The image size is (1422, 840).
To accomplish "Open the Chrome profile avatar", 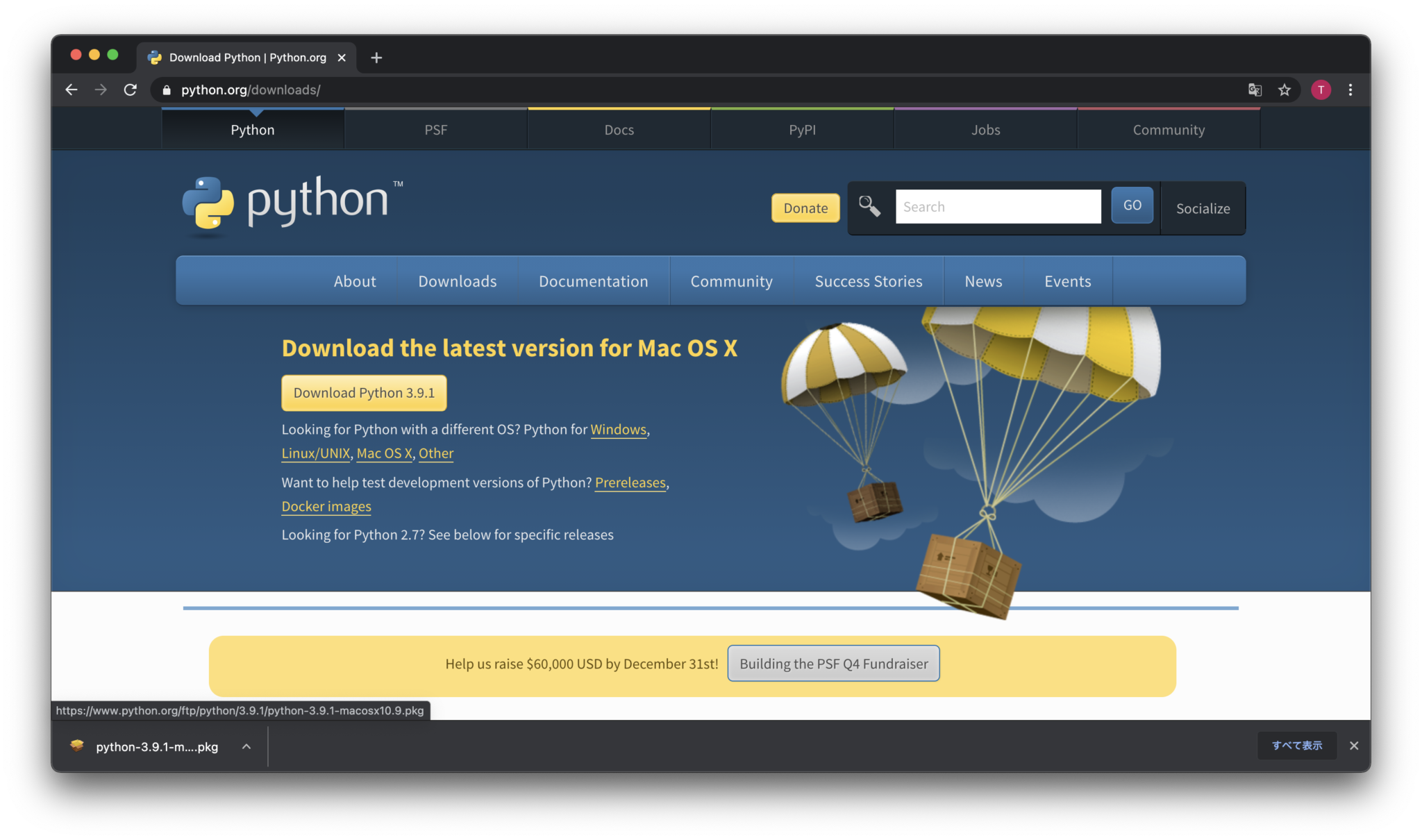I will pyautogui.click(x=1321, y=90).
